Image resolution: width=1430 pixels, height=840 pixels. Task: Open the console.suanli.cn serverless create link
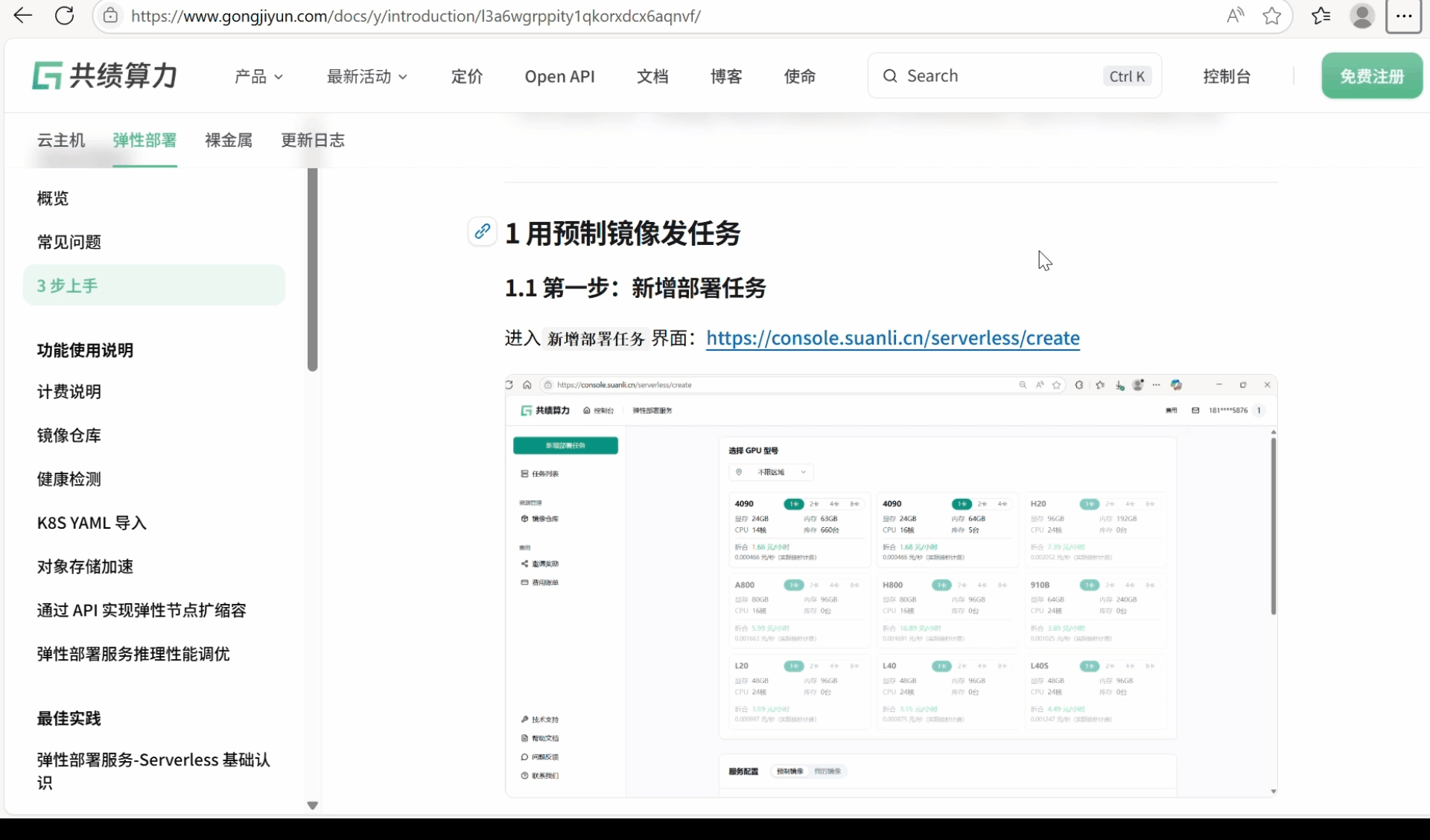click(892, 338)
